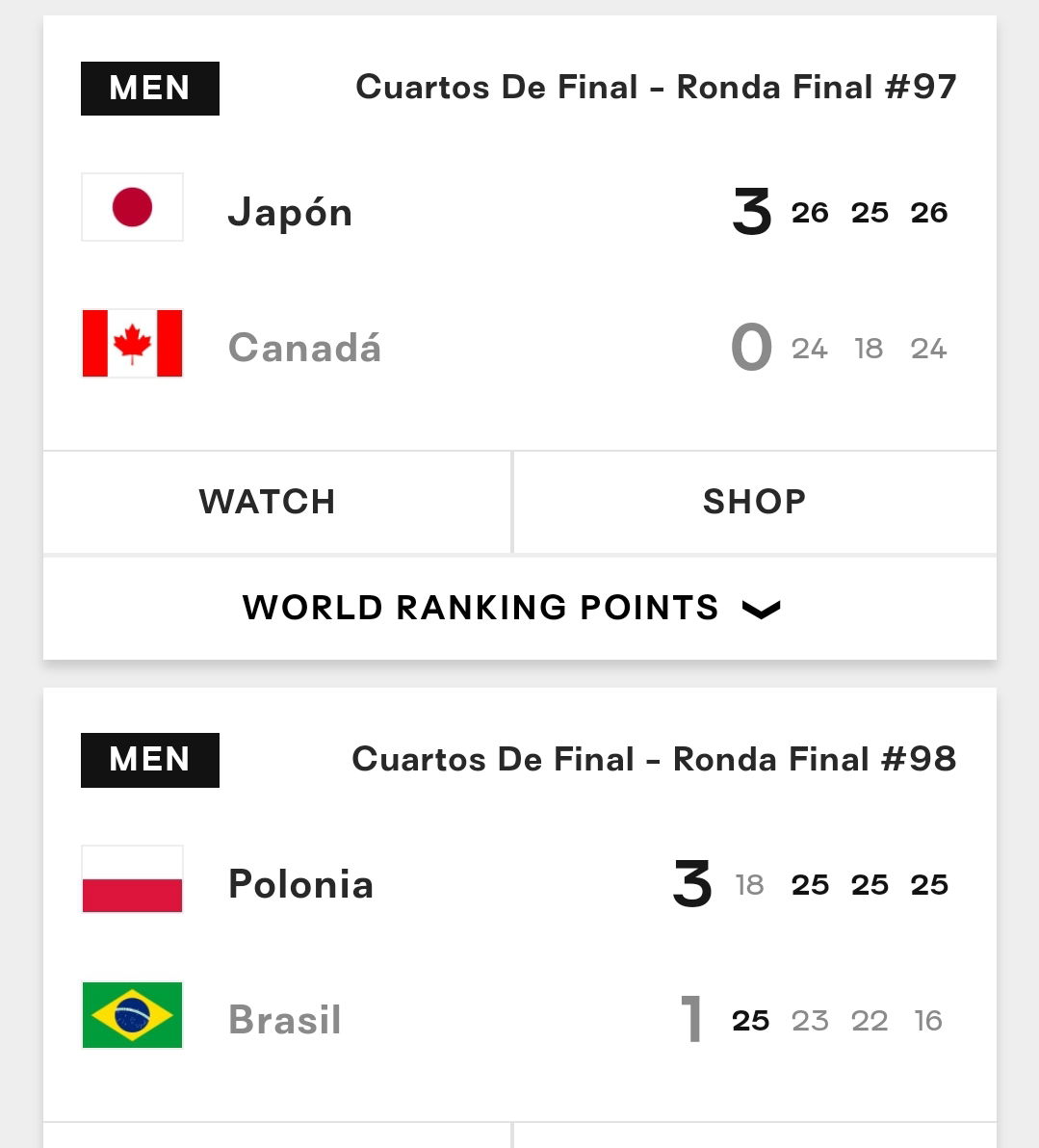Screen dimensions: 1039x1148
Task: Open the SHOP button for match #97
Action: point(755,503)
